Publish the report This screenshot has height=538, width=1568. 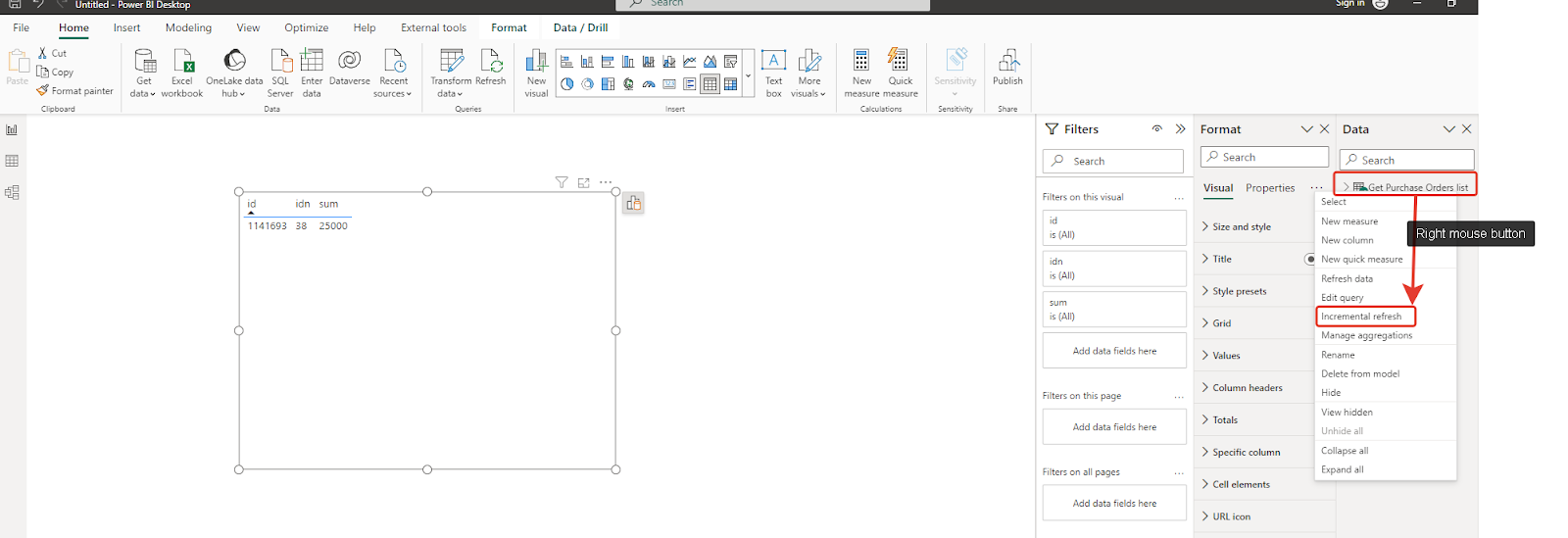pos(1007,68)
